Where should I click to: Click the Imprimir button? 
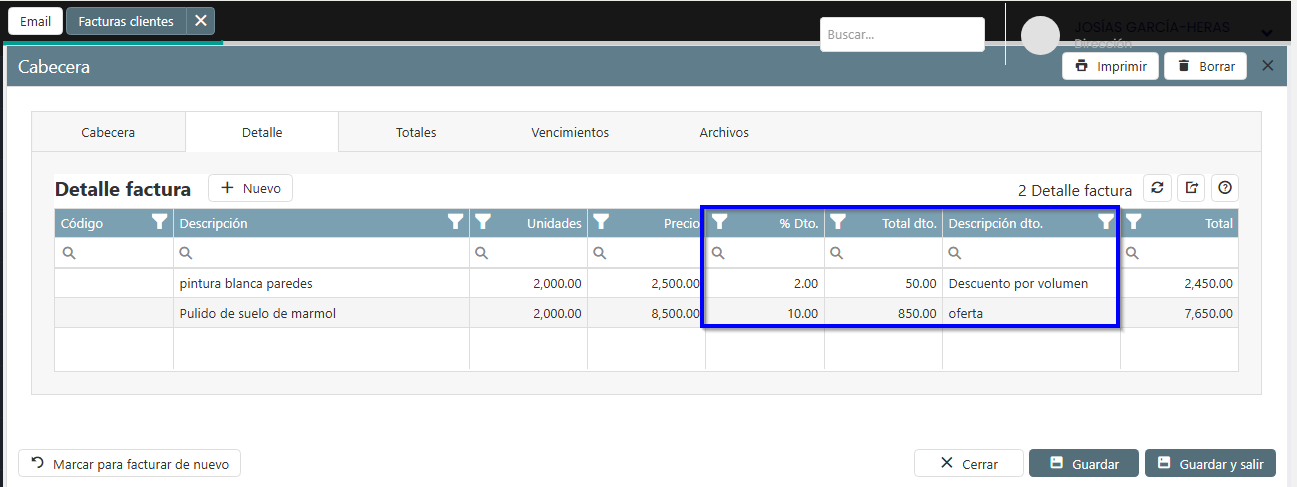coord(1110,67)
